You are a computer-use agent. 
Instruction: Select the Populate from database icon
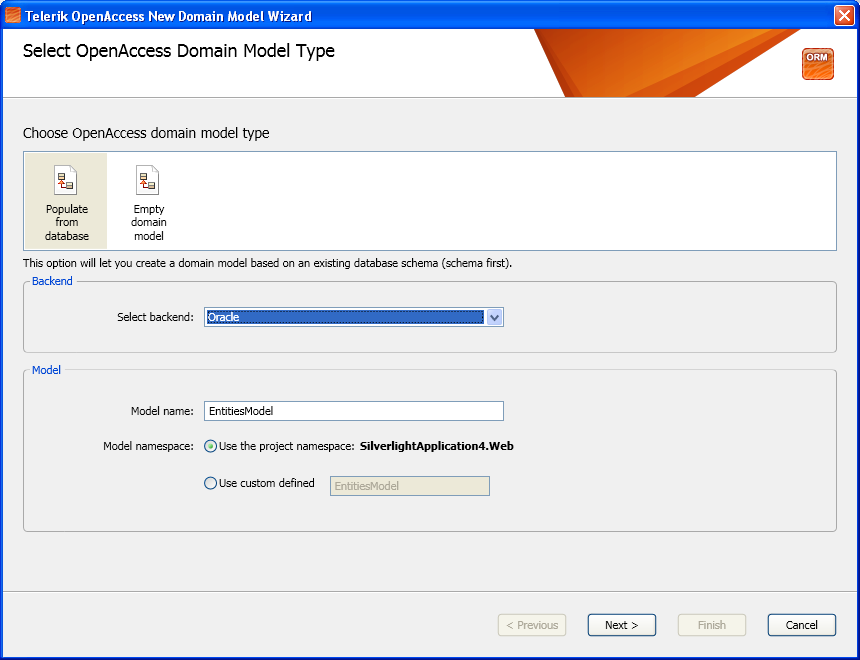(x=66, y=182)
